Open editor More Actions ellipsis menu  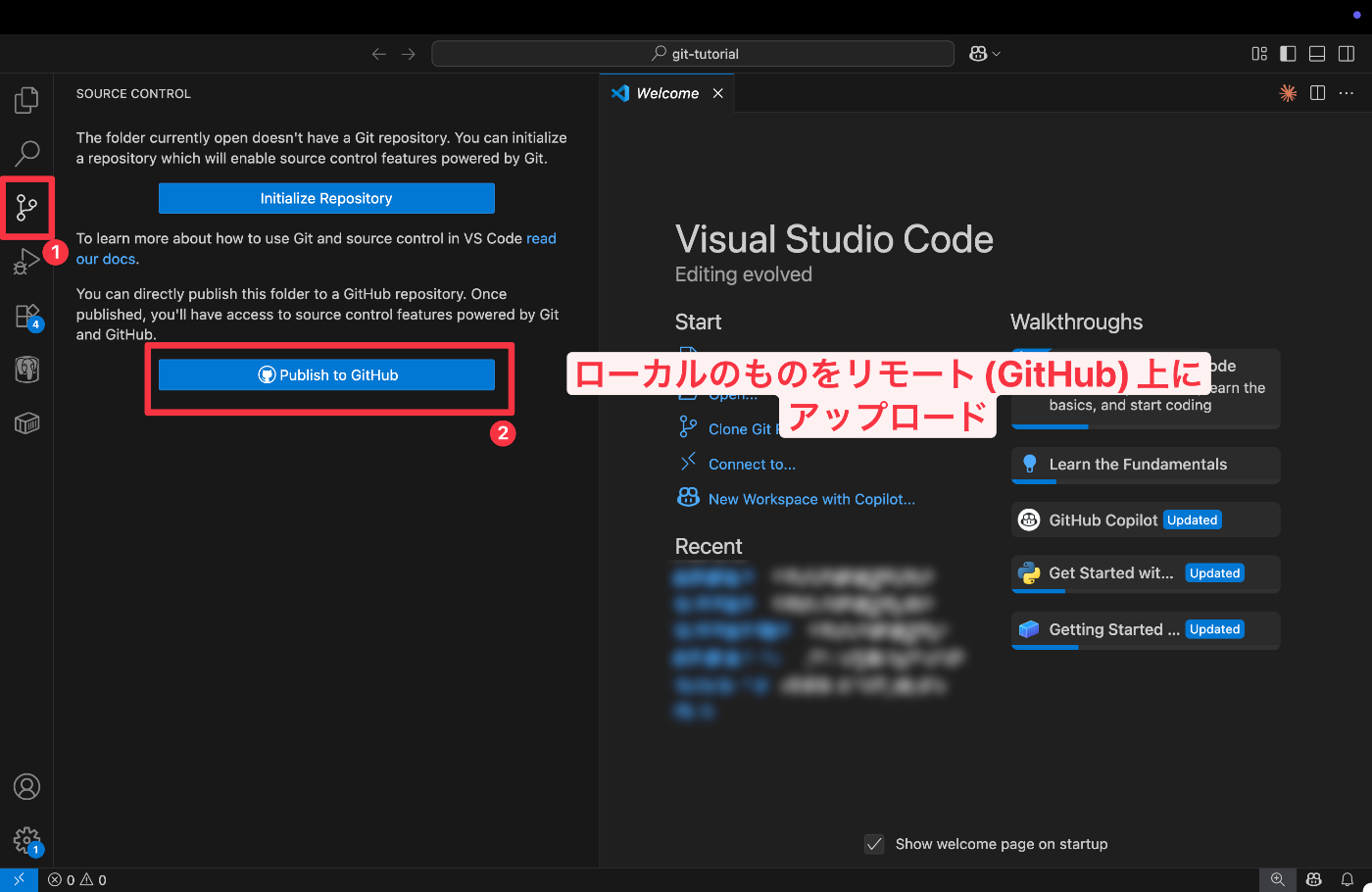(1347, 93)
